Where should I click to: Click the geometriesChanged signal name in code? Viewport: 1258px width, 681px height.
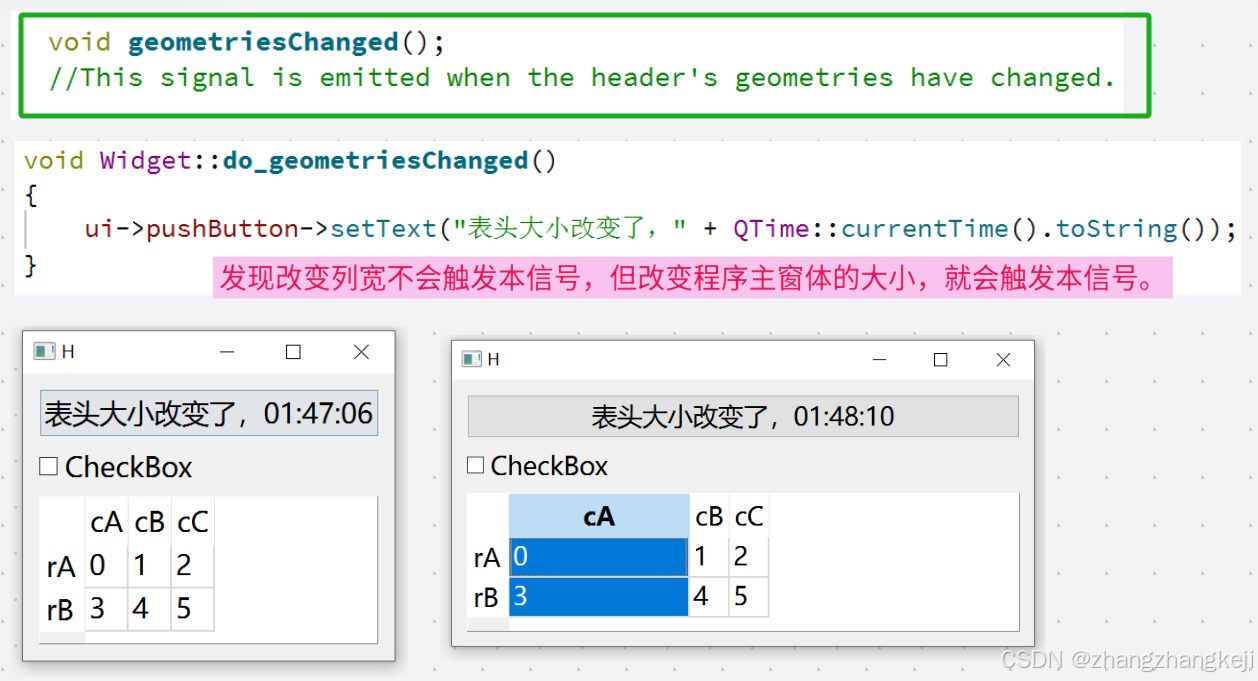click(x=264, y=42)
